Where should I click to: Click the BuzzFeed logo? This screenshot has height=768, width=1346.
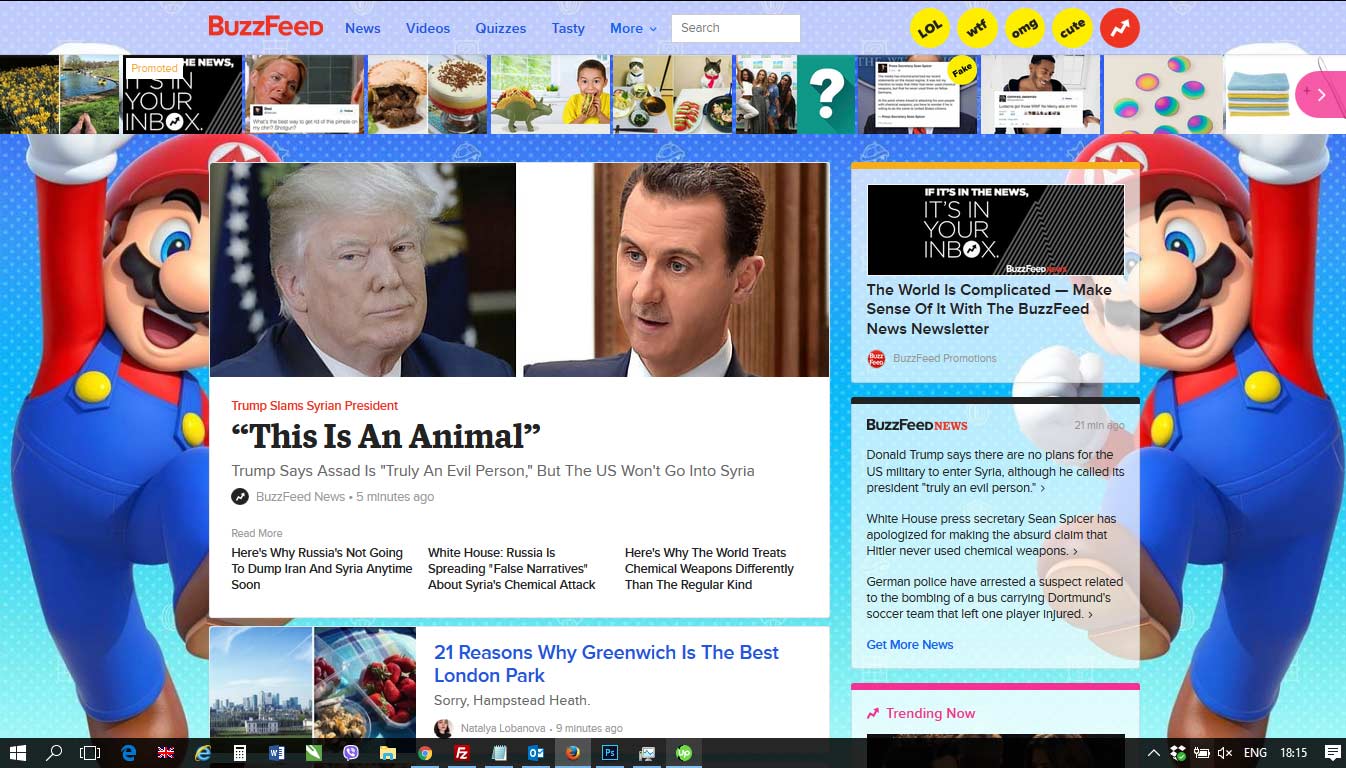pyautogui.click(x=266, y=27)
